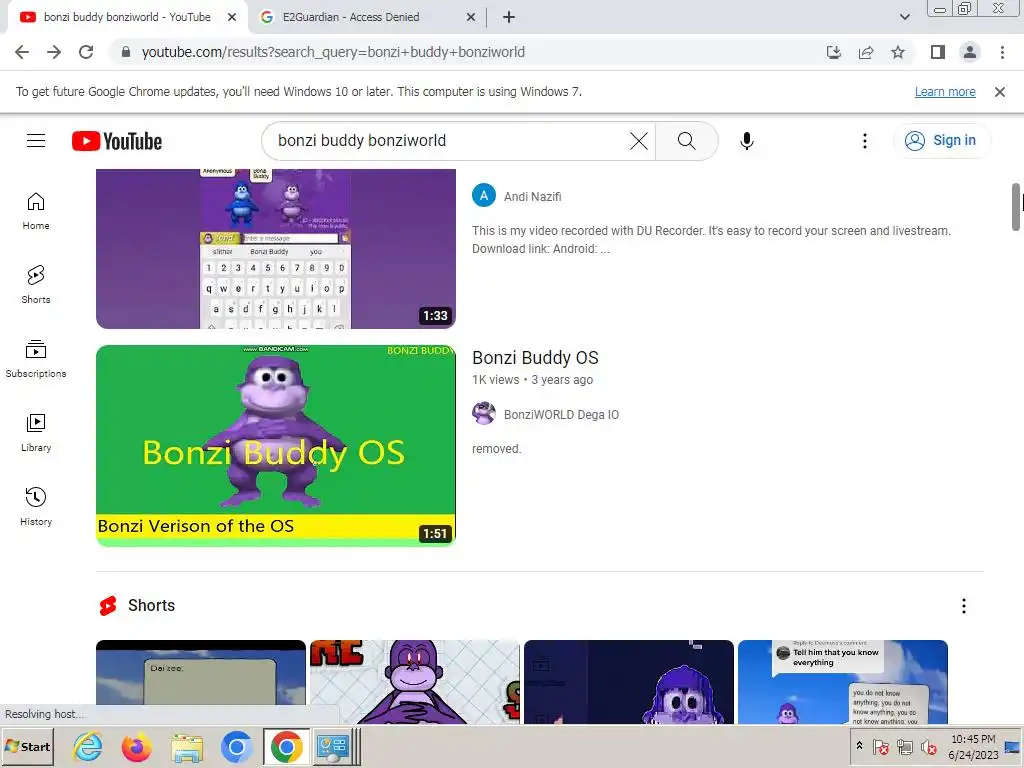Run search with the magnifier button
Screen dimensions: 1024x768
coord(686,140)
